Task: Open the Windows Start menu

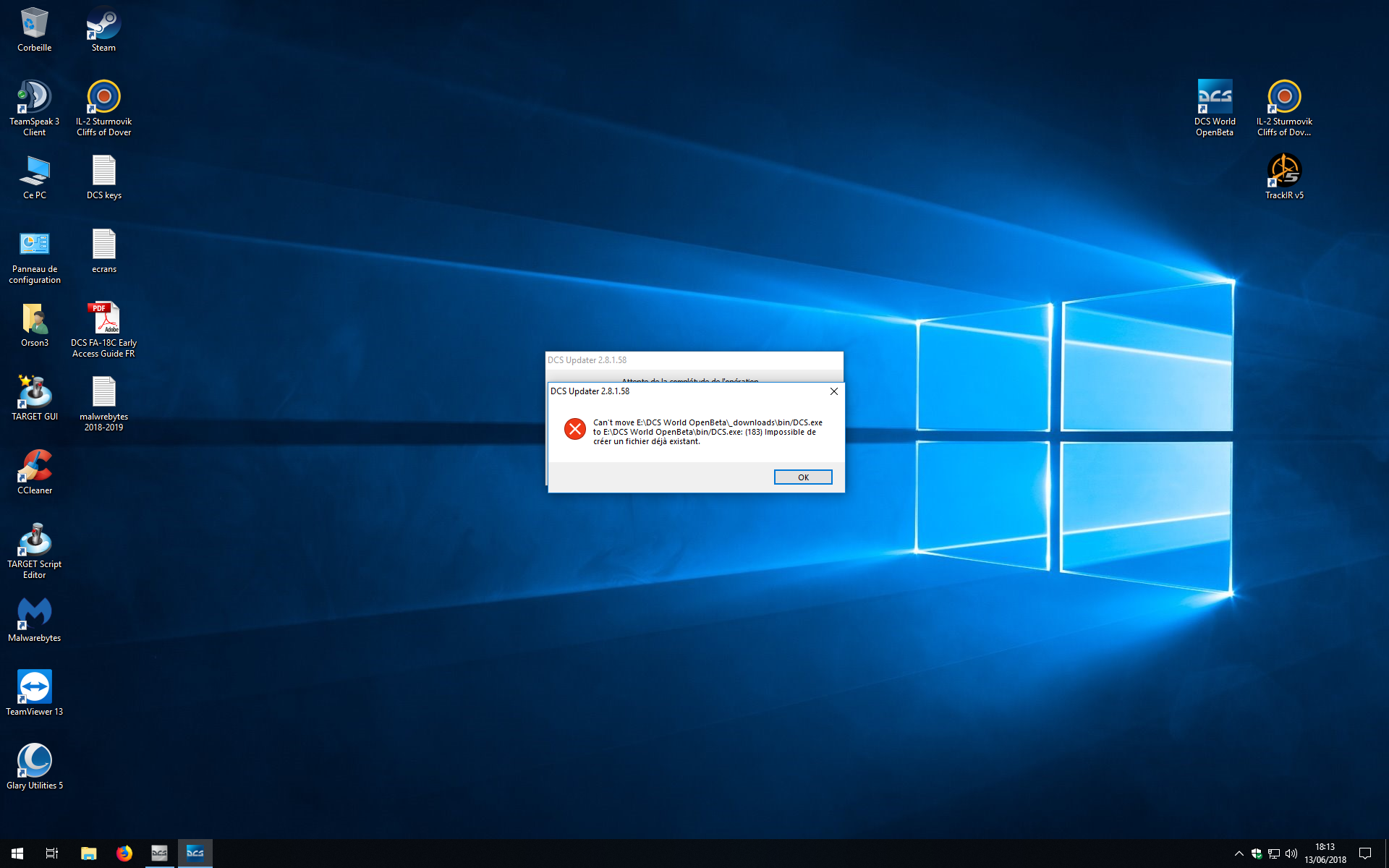Action: coord(17,854)
